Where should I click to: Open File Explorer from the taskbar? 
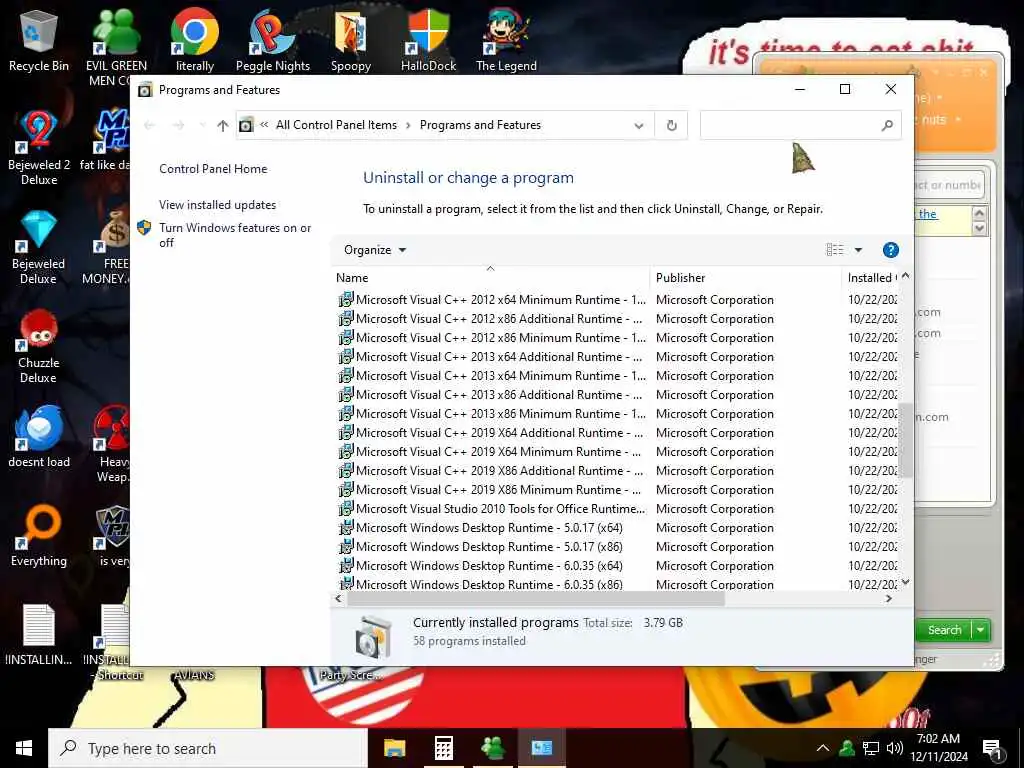[394, 748]
